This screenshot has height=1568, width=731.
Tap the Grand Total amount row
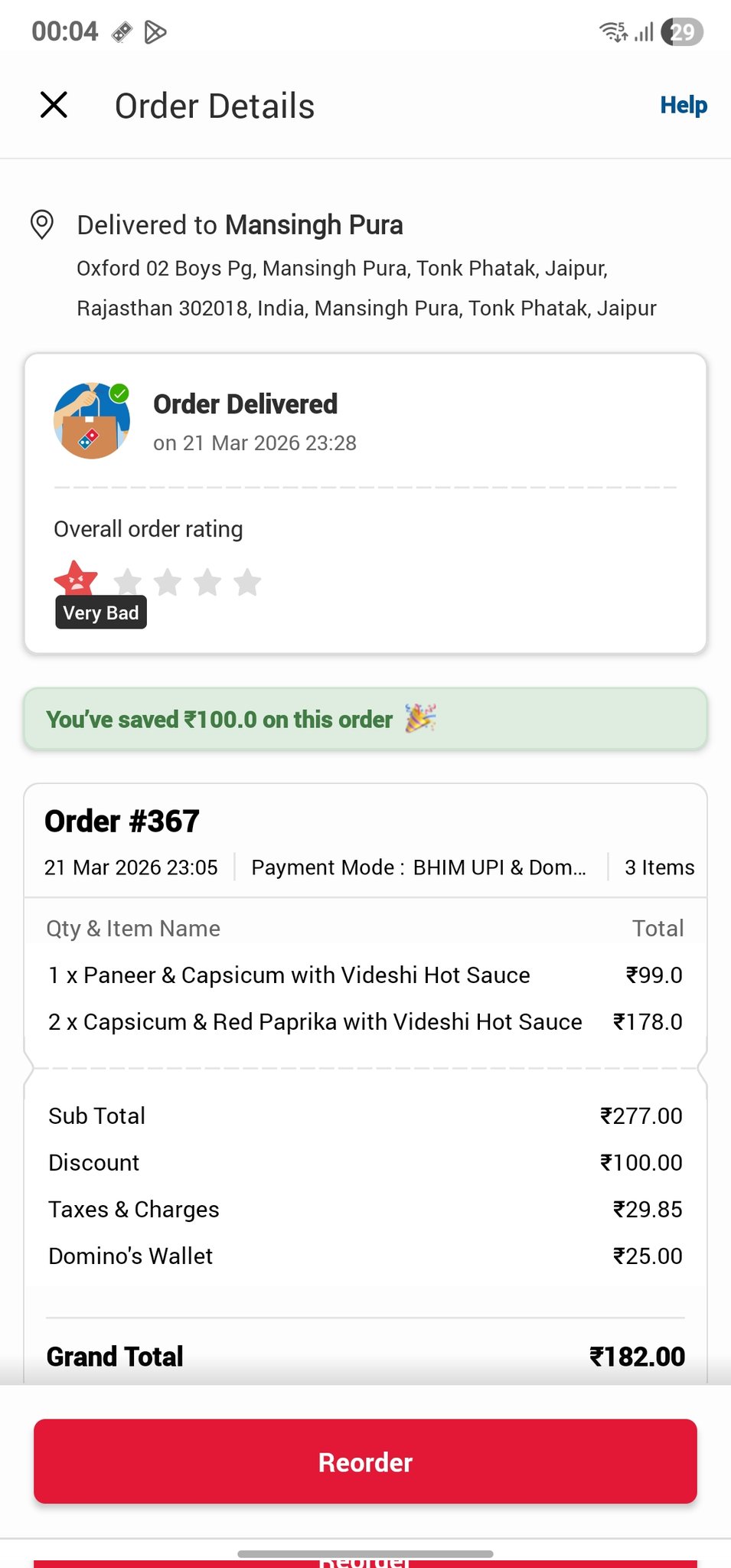(365, 1357)
